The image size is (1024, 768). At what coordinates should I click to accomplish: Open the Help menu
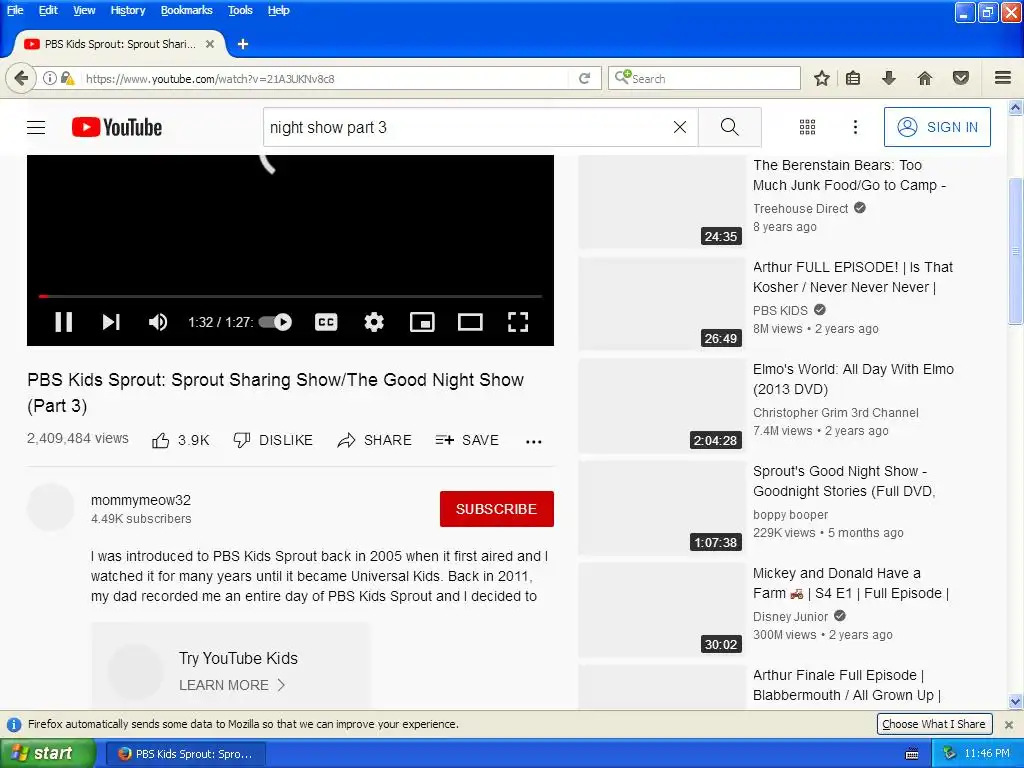tap(278, 10)
